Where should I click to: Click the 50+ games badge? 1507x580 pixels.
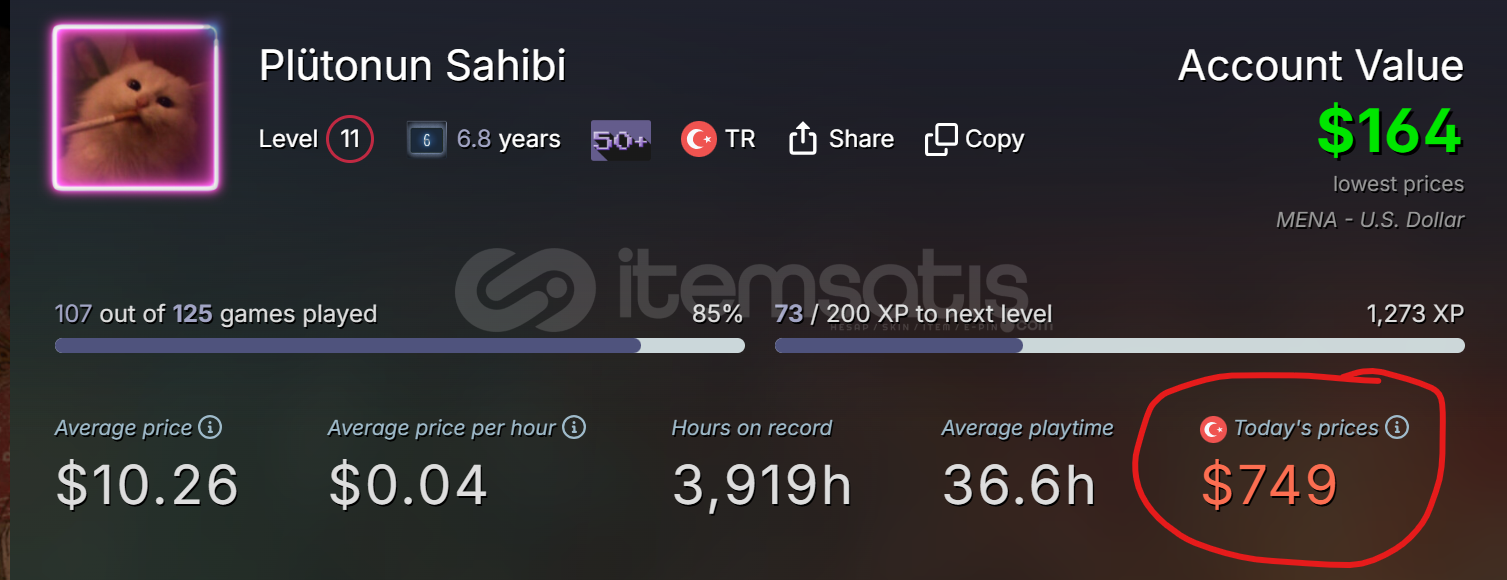coord(620,140)
